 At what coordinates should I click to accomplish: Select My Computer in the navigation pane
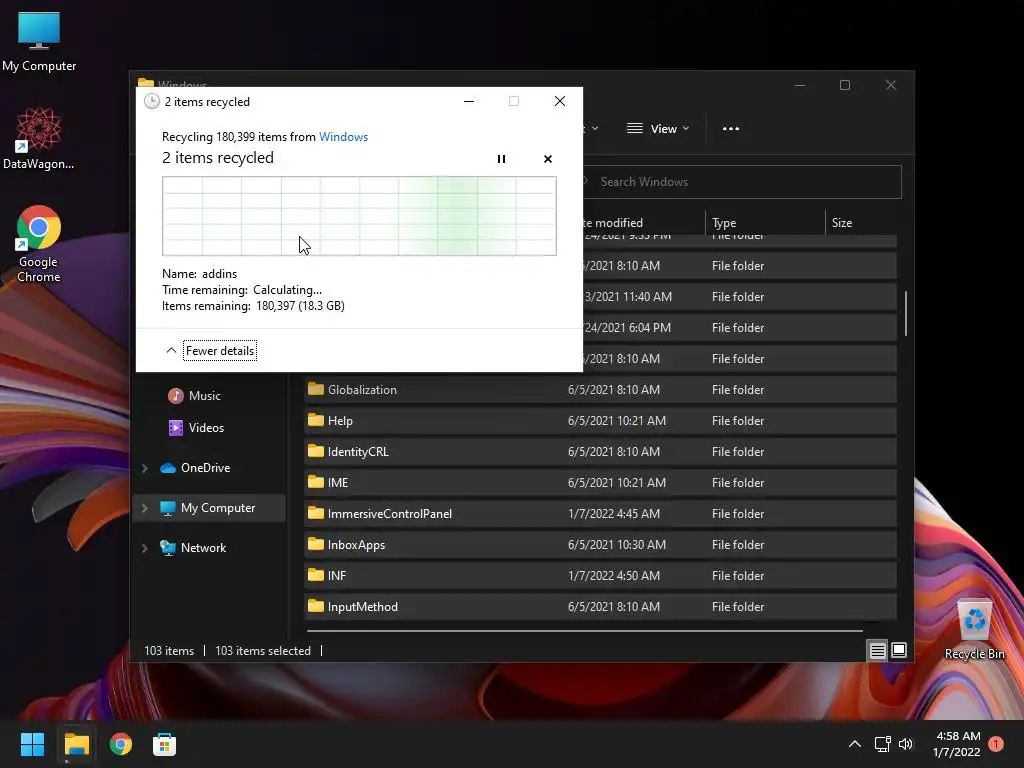[x=208, y=508]
